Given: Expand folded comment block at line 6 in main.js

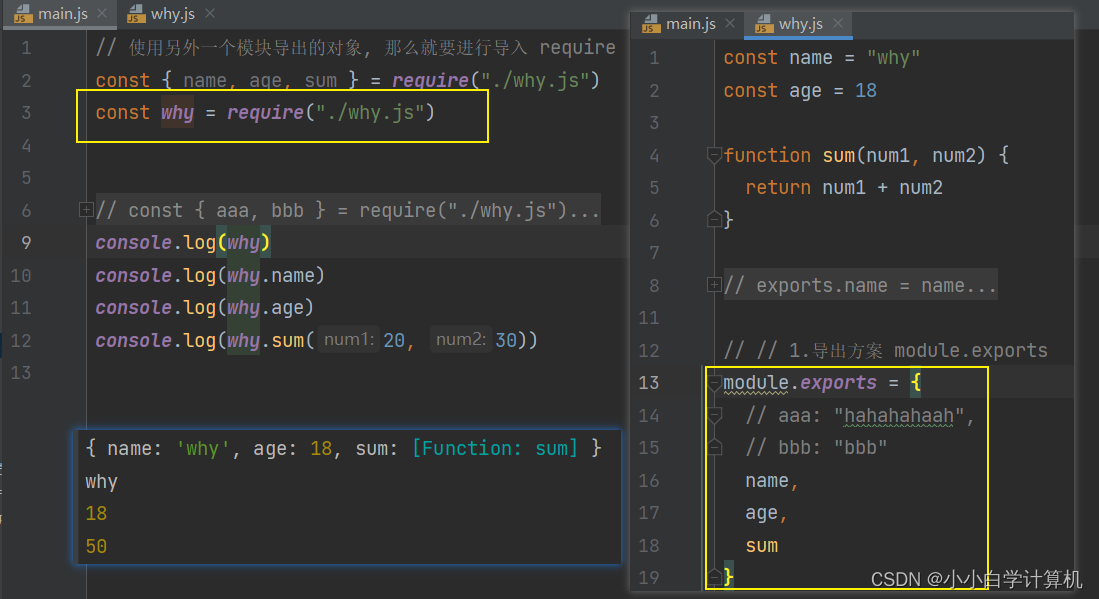Looking at the screenshot, I should pos(86,209).
